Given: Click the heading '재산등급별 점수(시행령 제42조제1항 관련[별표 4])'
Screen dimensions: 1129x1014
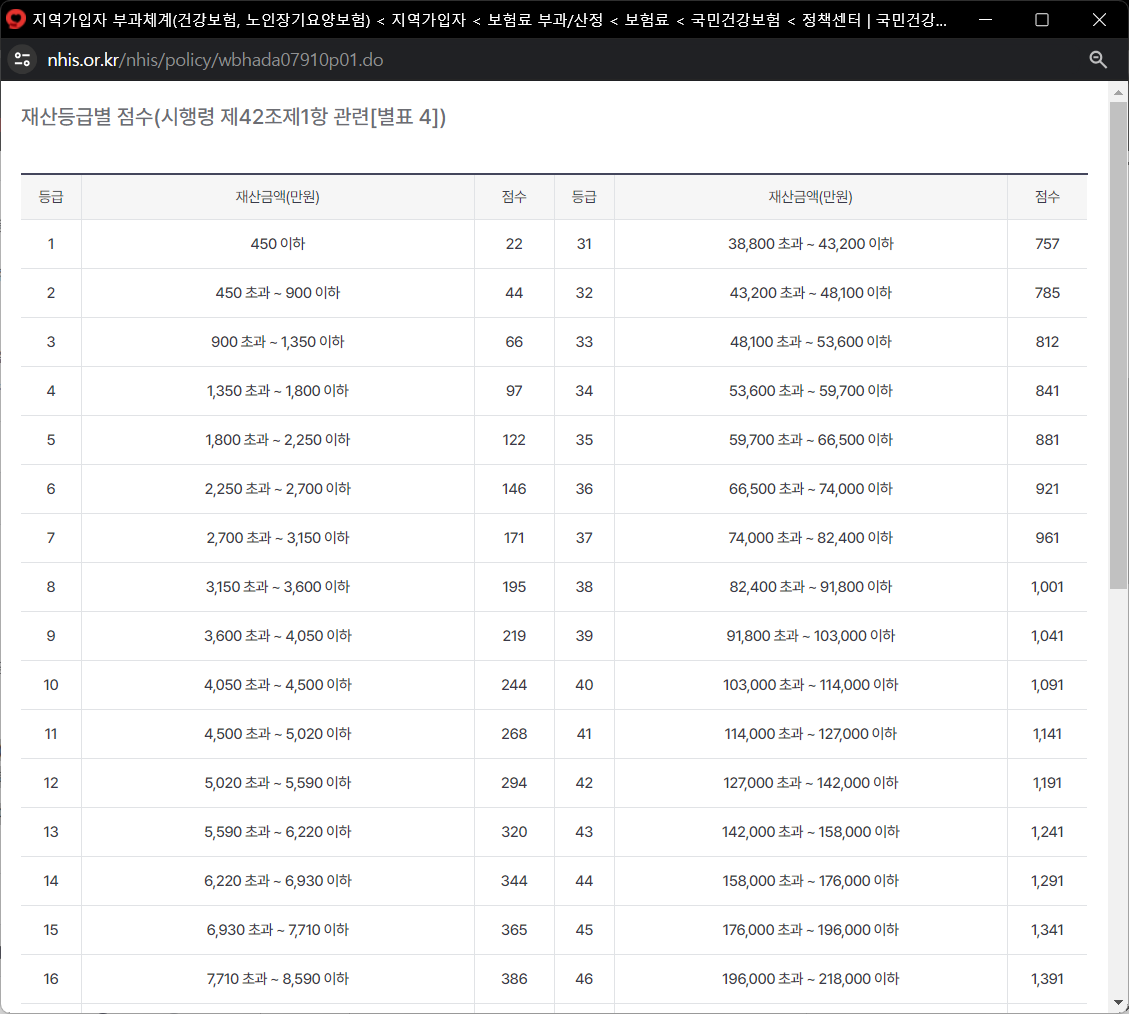Looking at the screenshot, I should (233, 116).
